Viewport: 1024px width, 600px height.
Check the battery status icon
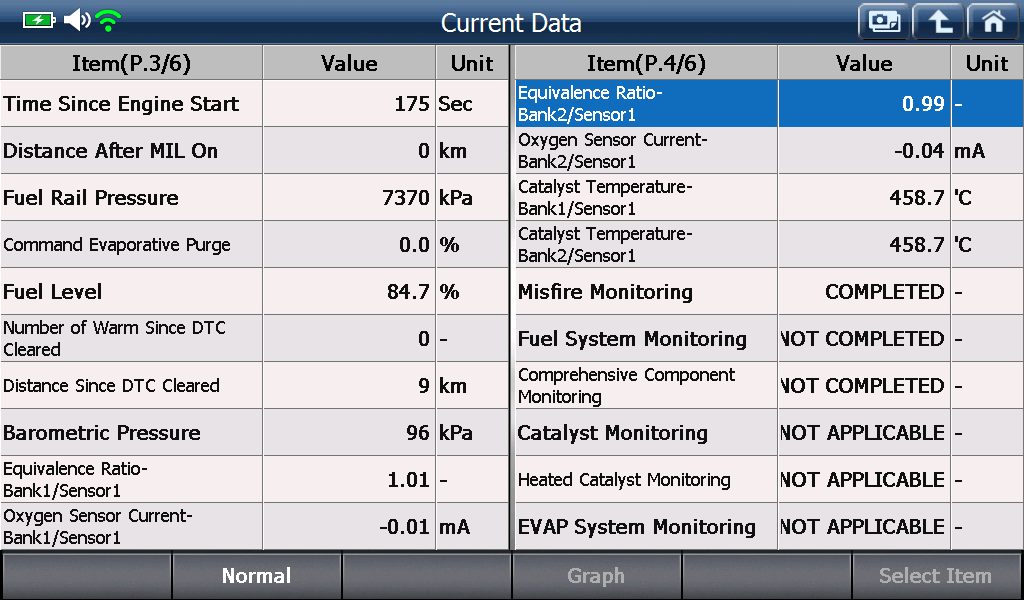pyautogui.click(x=39, y=20)
